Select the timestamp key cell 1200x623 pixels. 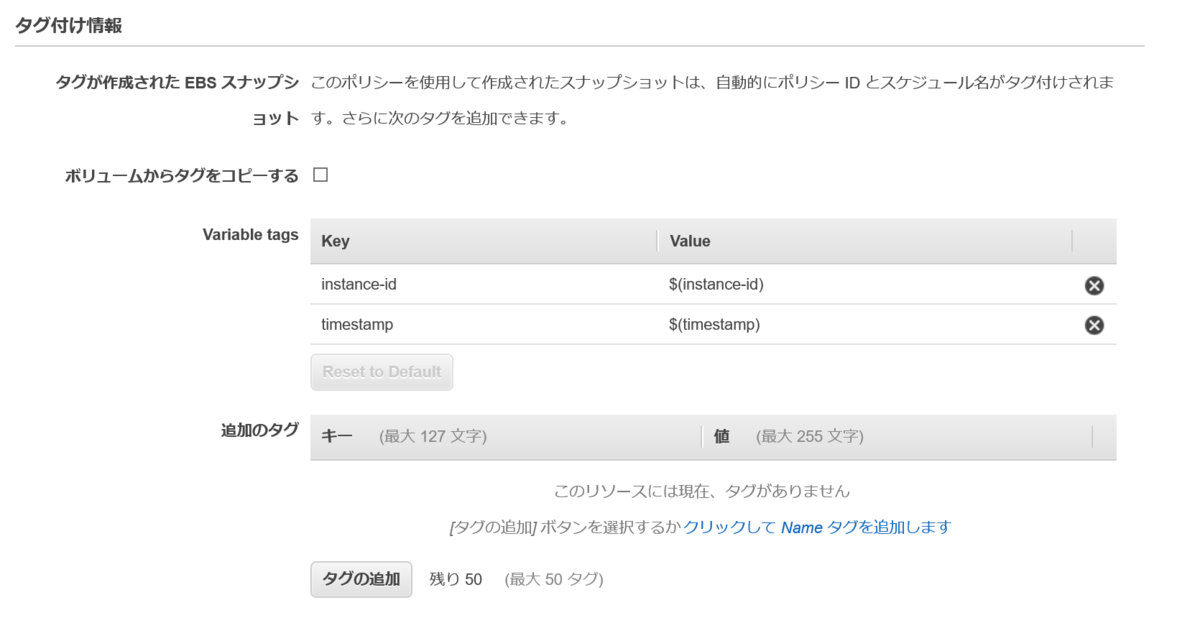[358, 324]
